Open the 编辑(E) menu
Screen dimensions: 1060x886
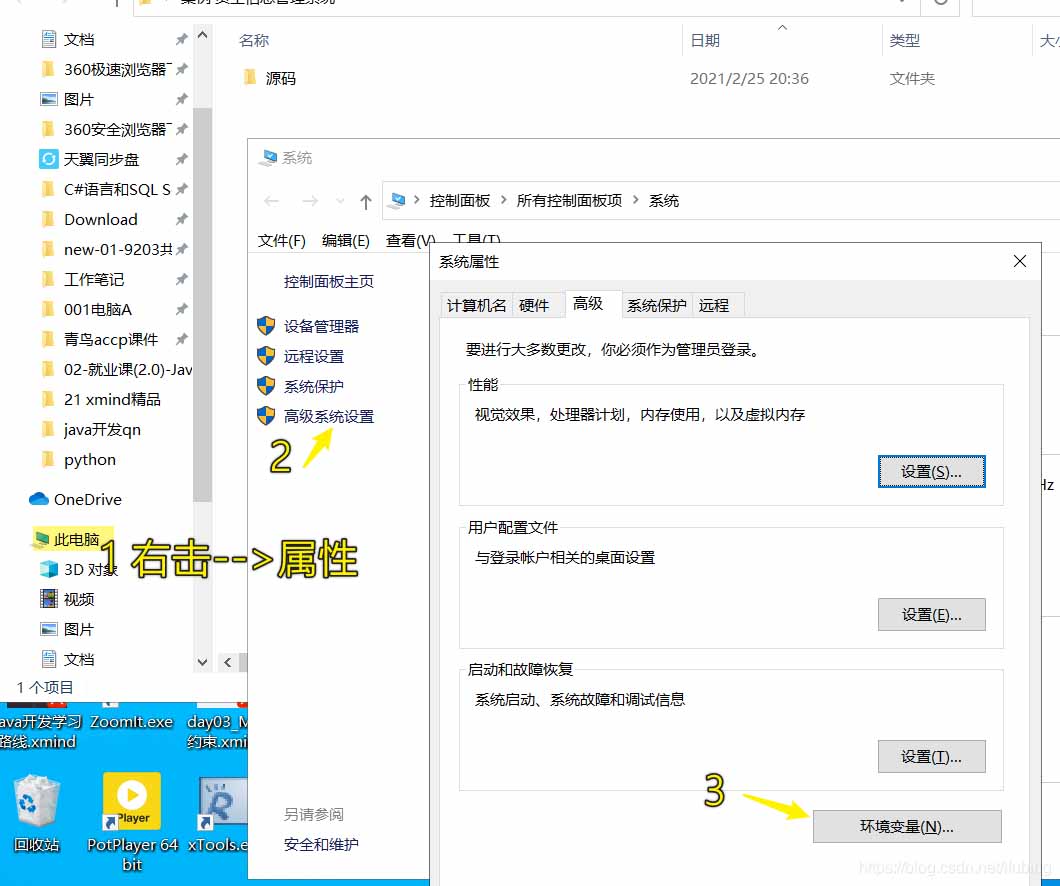pos(346,241)
